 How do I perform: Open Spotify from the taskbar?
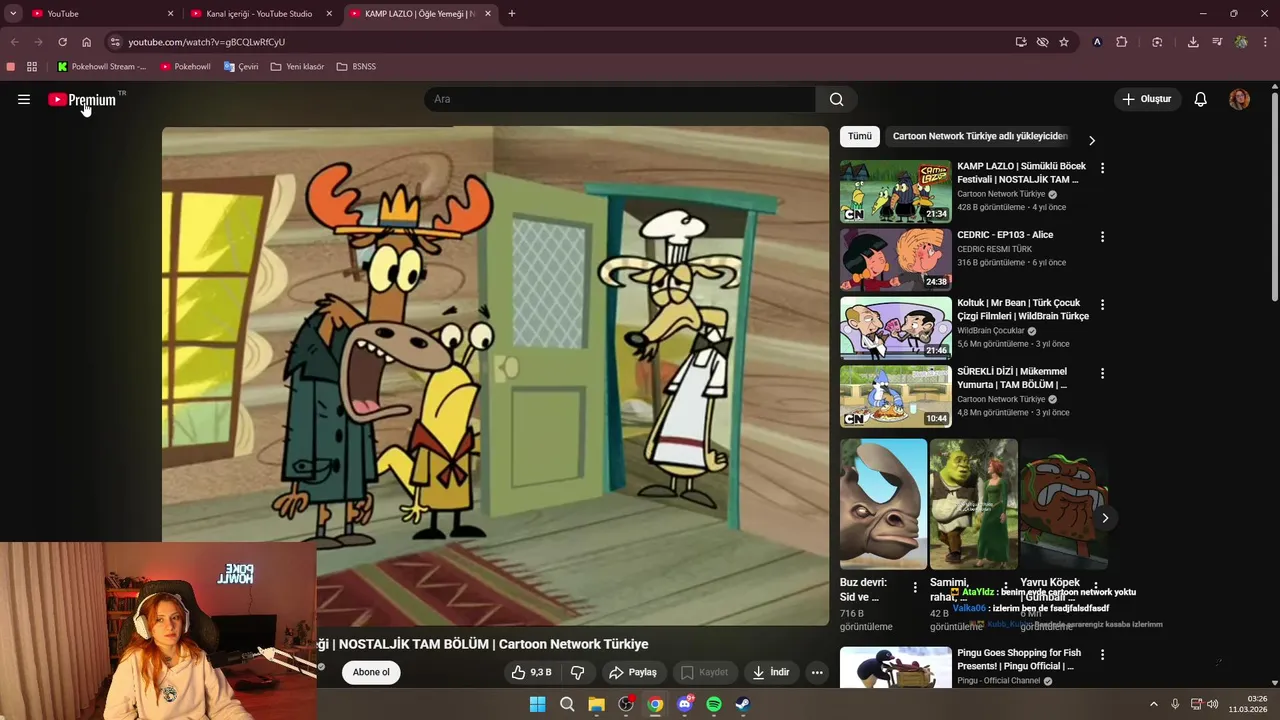[714, 704]
